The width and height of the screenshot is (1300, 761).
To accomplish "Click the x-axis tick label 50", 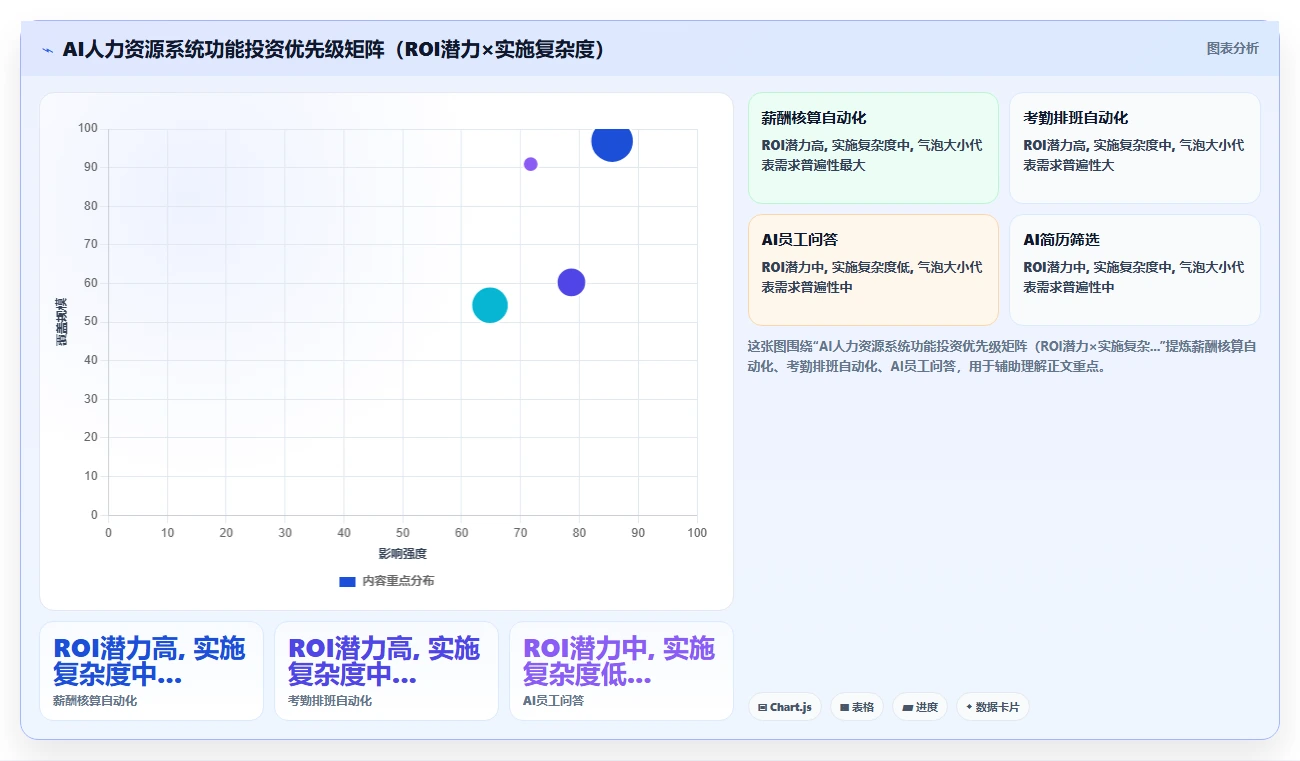I will pos(403,533).
